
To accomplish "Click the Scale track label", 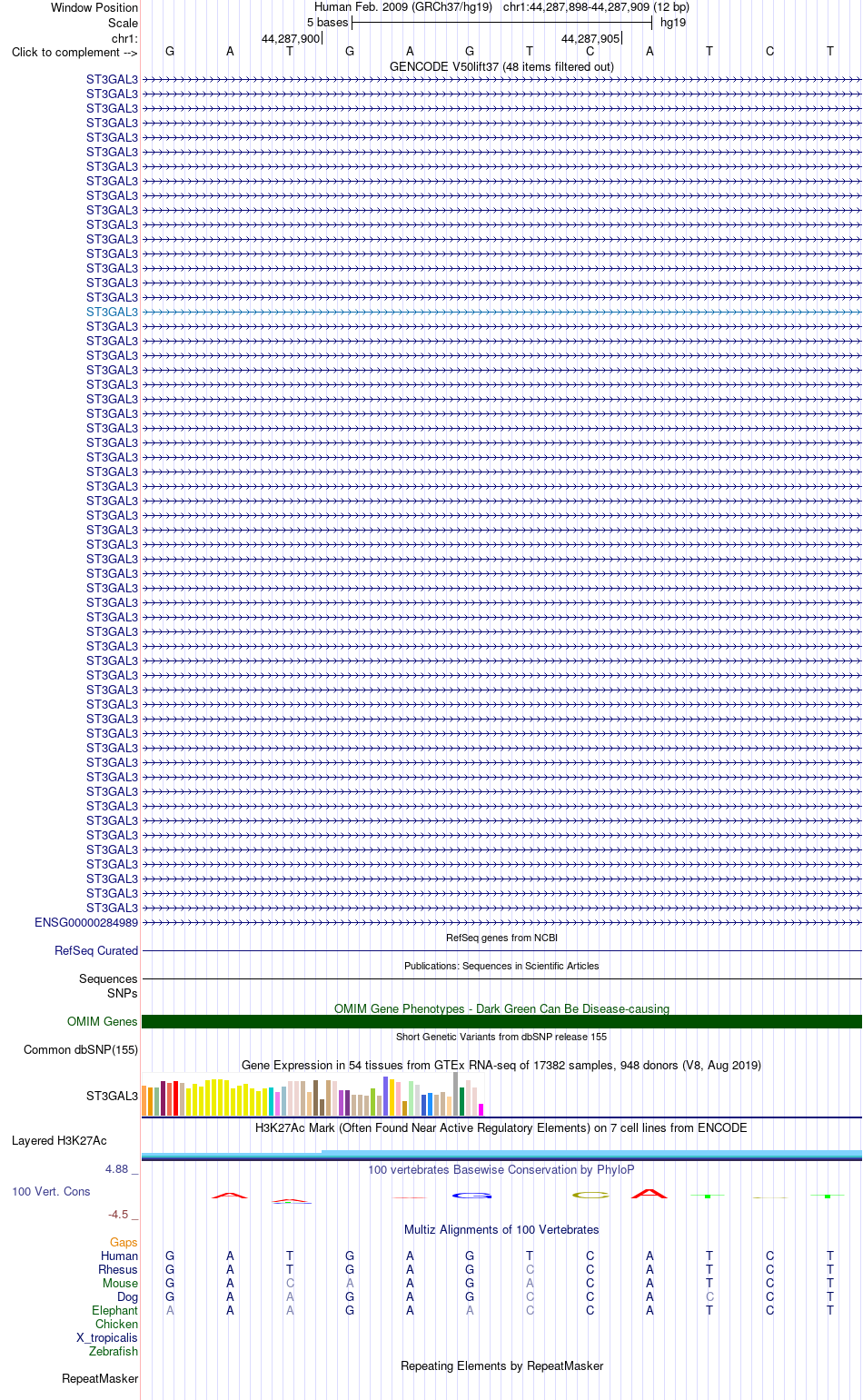I will [123, 23].
